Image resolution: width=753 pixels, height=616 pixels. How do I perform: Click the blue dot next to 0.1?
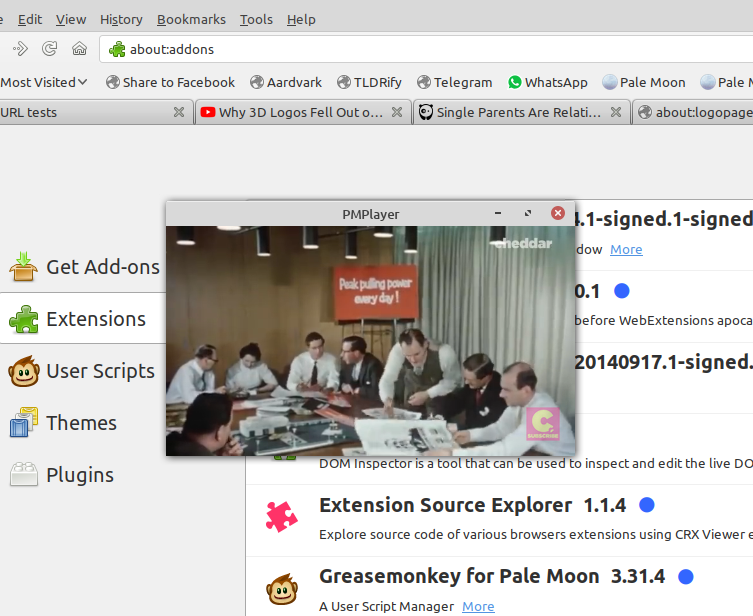click(622, 291)
